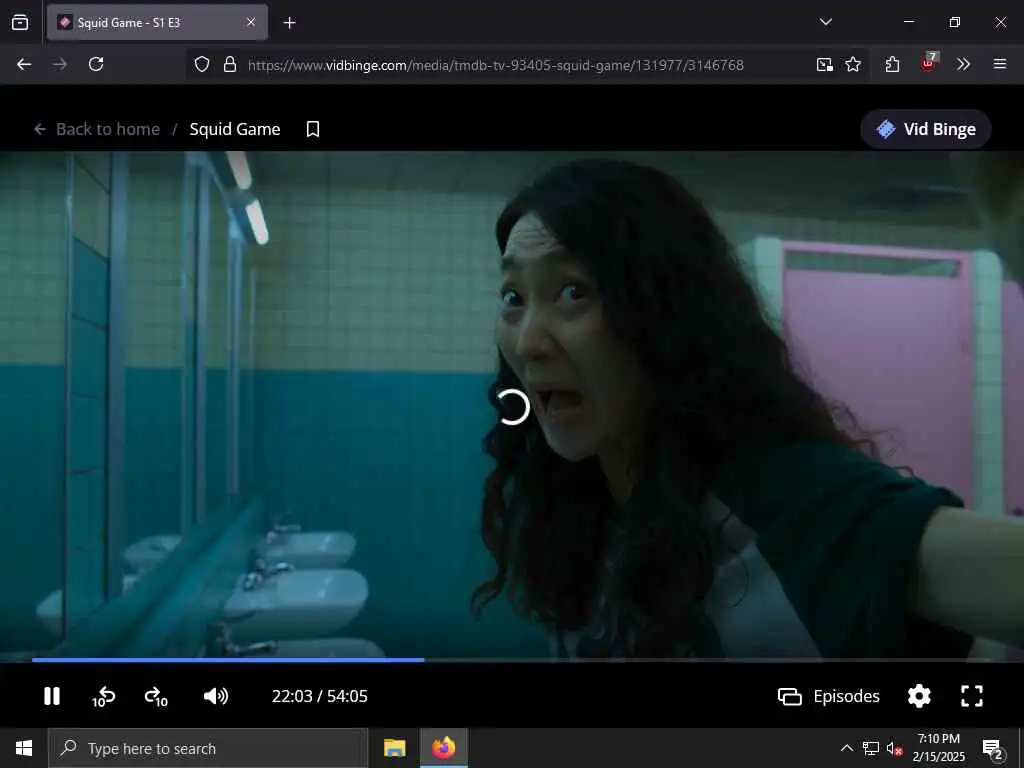Open video player settings gear
The height and width of the screenshot is (768, 1024).
pos(919,696)
